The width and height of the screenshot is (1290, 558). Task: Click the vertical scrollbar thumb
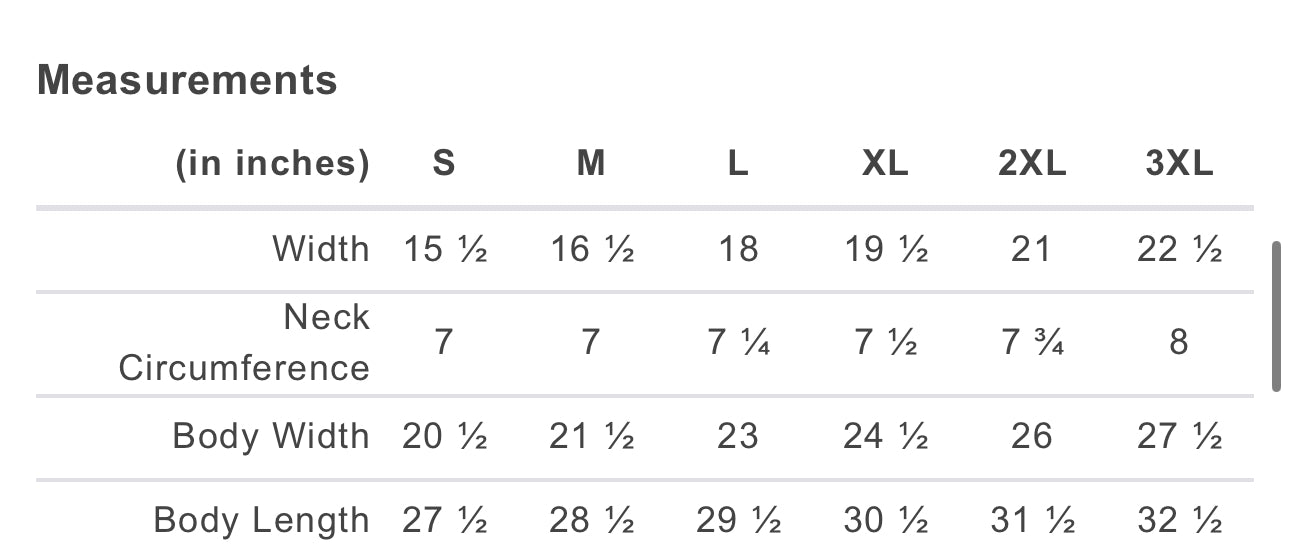click(x=1276, y=316)
